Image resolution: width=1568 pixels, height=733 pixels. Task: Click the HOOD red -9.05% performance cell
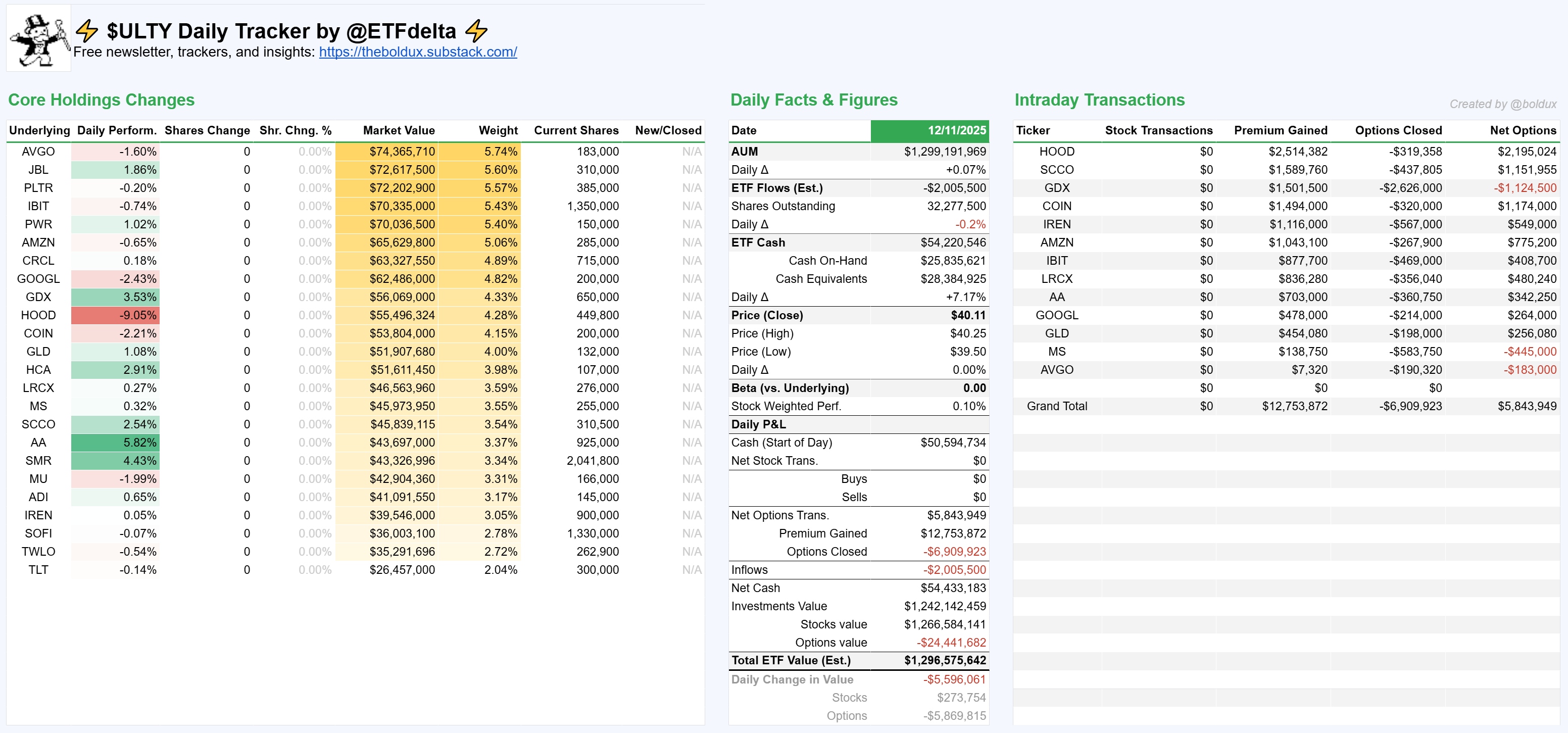coord(116,315)
